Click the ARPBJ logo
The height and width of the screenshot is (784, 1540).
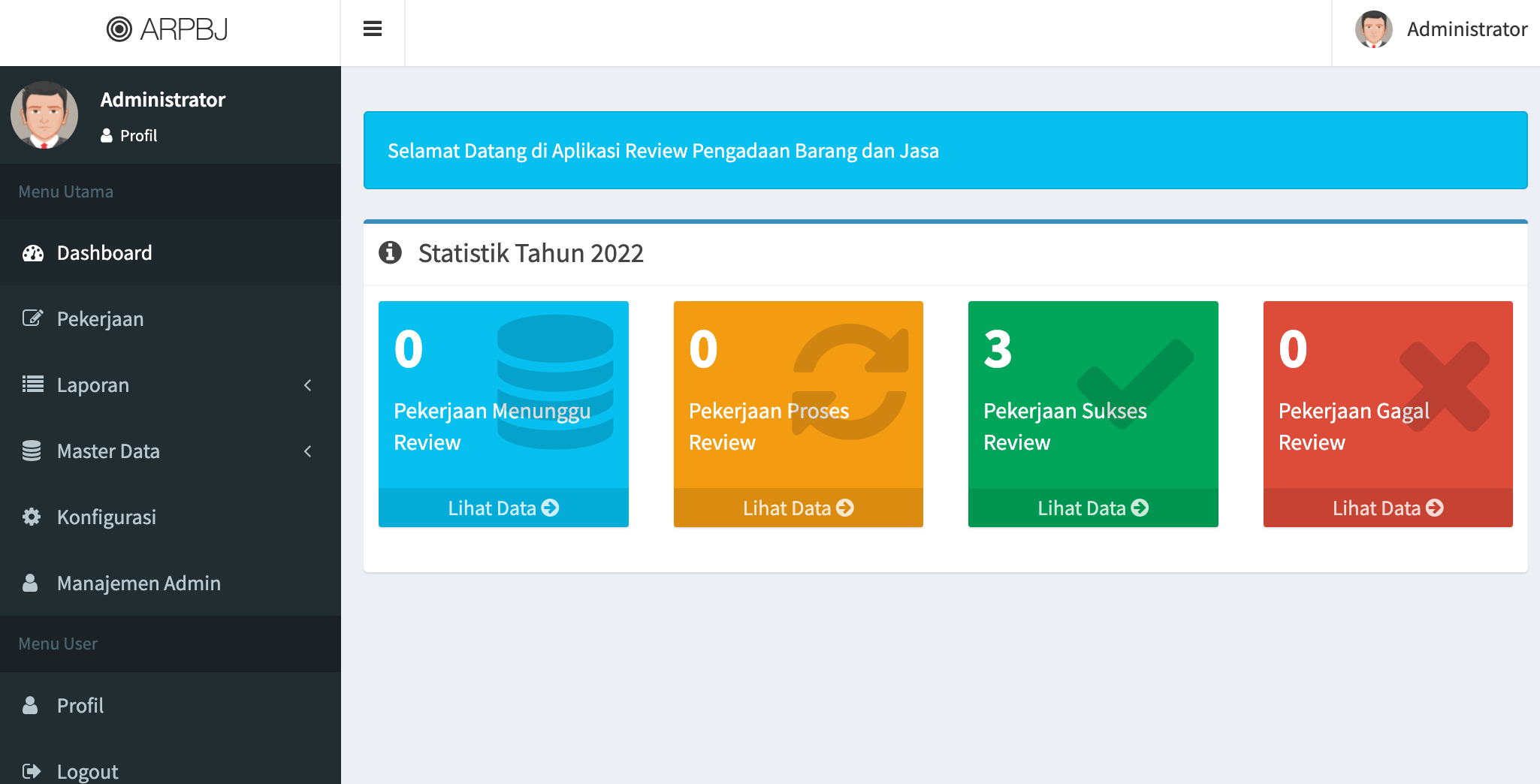pyautogui.click(x=168, y=29)
